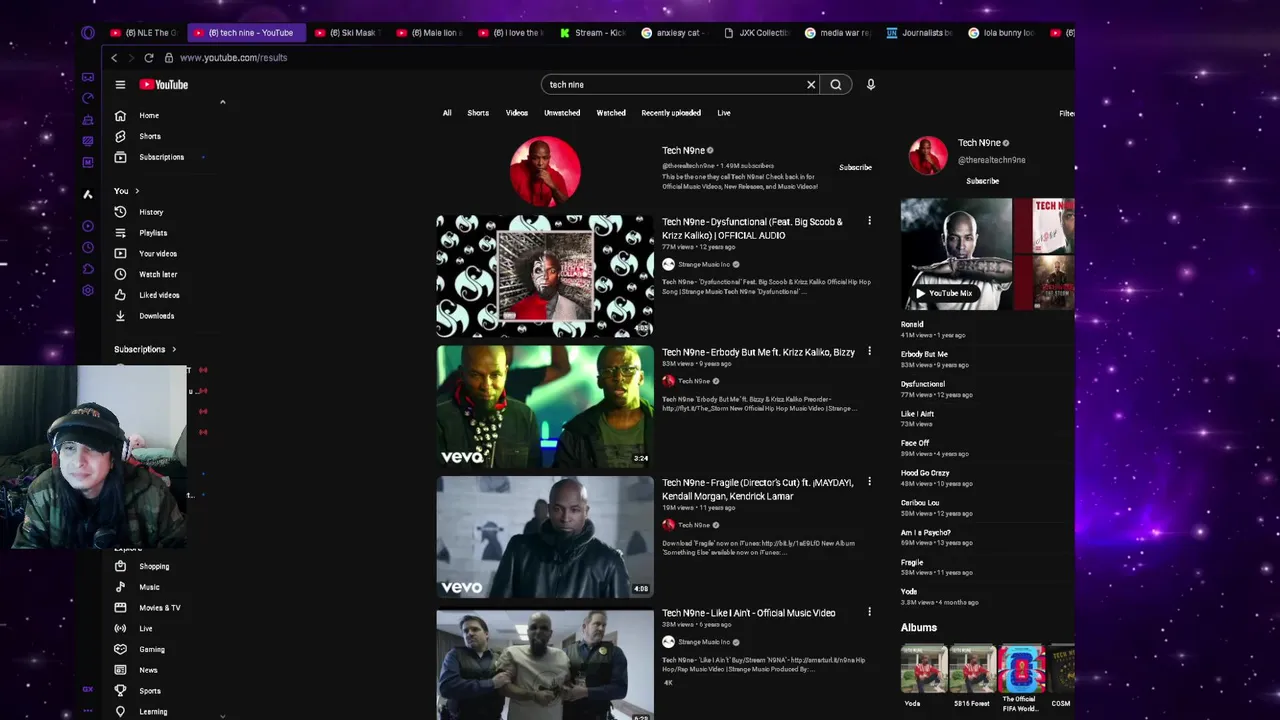
Task: Open the 5816 Forest album cover
Action: 971,669
